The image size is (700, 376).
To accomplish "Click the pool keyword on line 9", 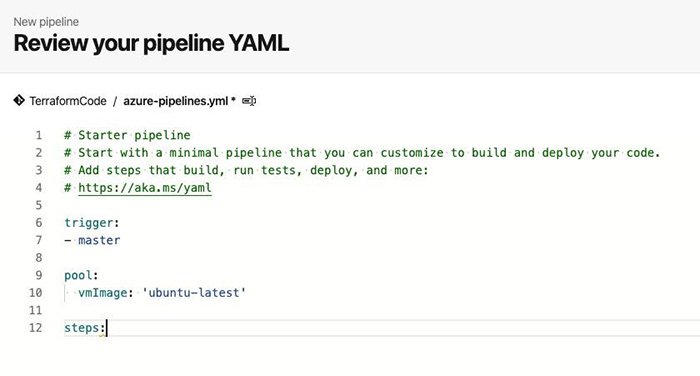I will [78, 276].
